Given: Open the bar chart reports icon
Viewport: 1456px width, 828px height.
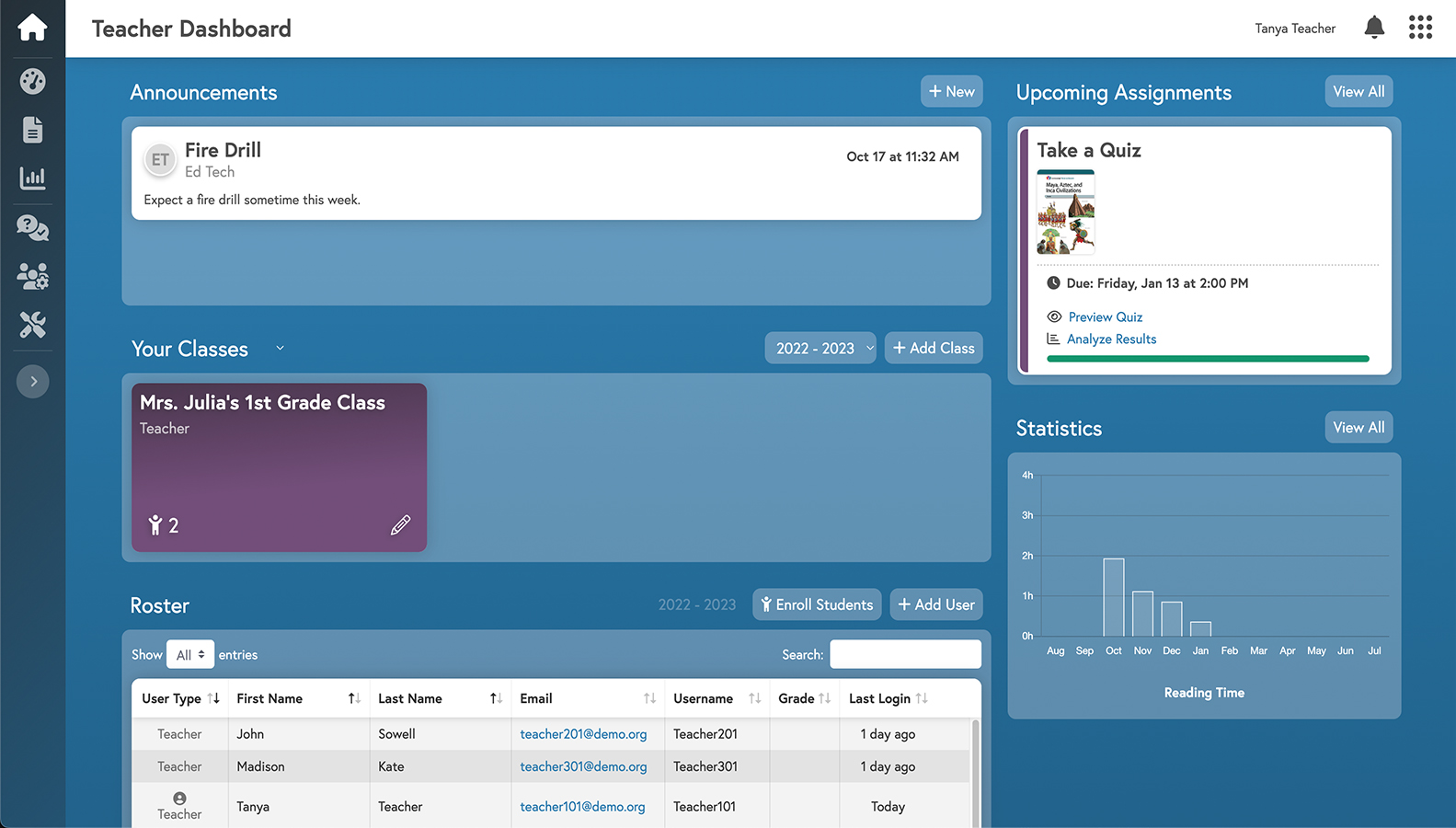Looking at the screenshot, I should coord(32,178).
